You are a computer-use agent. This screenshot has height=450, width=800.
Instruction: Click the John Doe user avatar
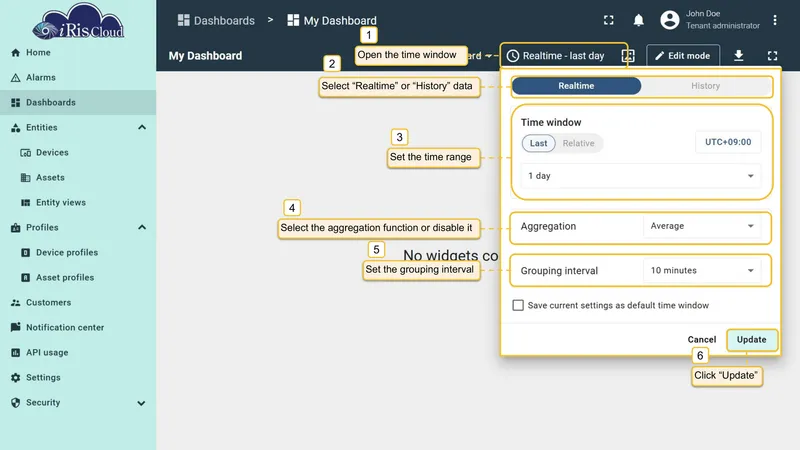669,20
